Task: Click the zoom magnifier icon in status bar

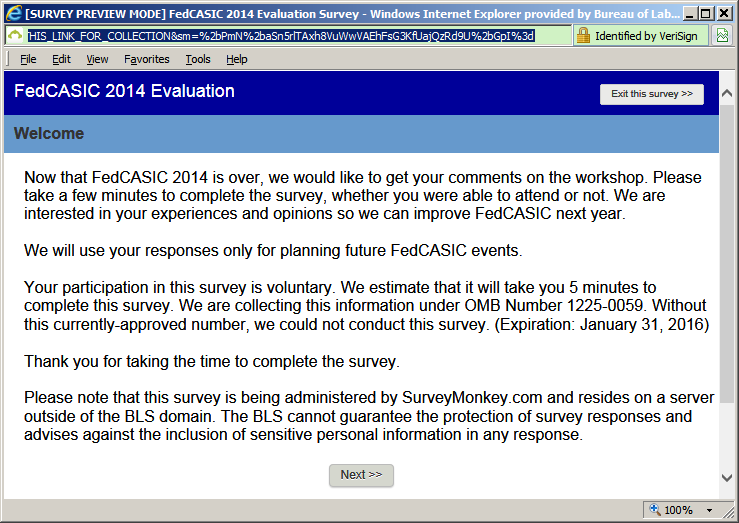Action: tap(656, 510)
